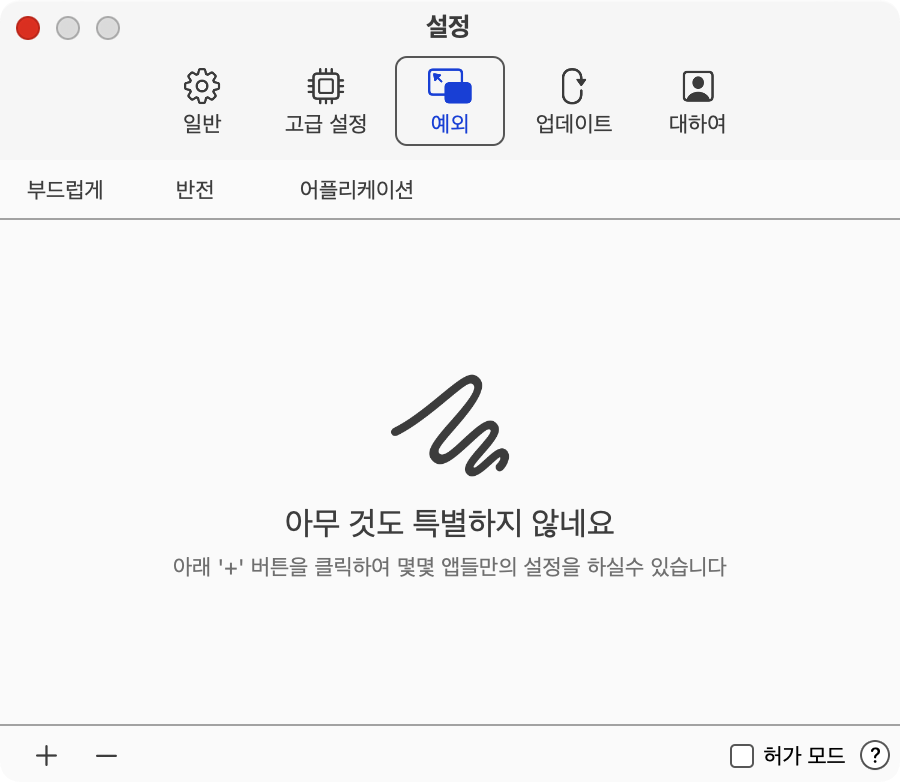Open the 업데이트 refresh icon pane

click(x=573, y=101)
